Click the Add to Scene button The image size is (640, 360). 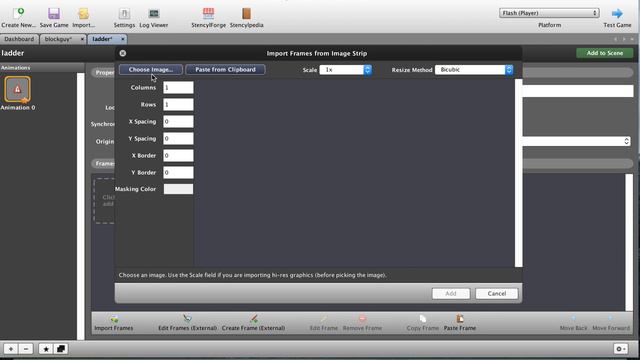coord(604,53)
